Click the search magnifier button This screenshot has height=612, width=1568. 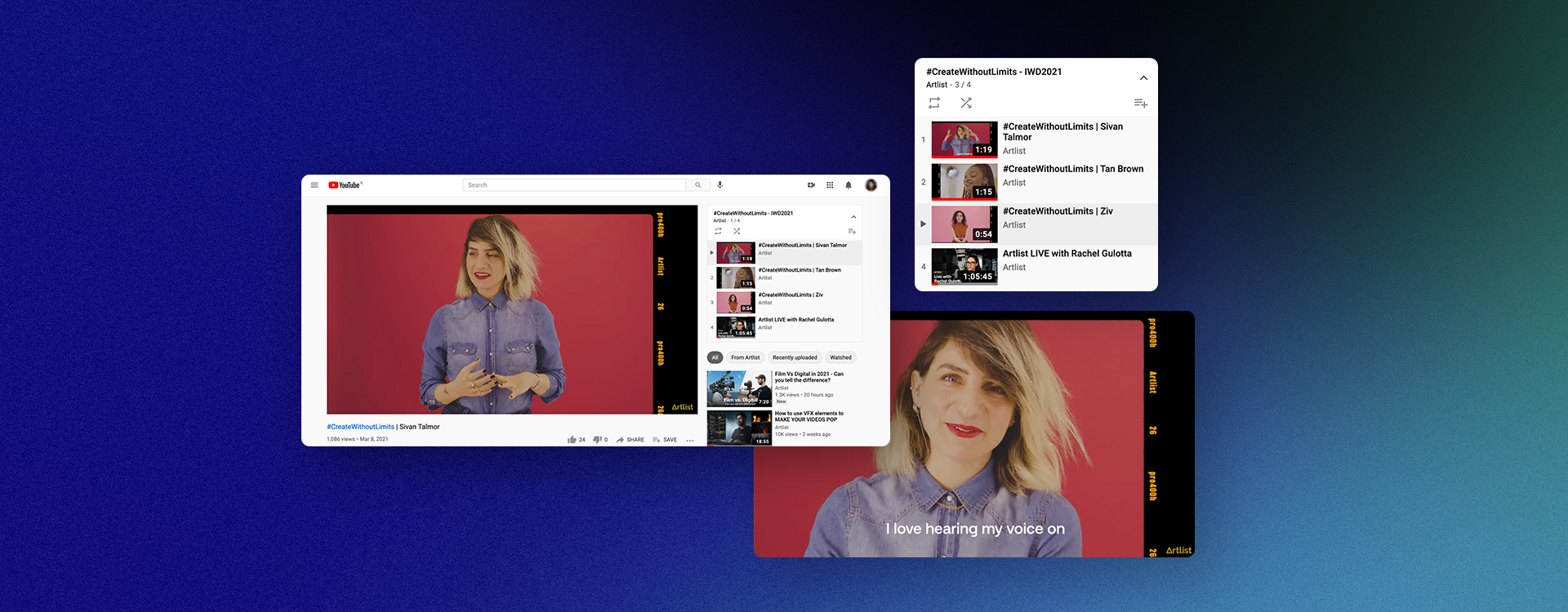click(x=697, y=185)
